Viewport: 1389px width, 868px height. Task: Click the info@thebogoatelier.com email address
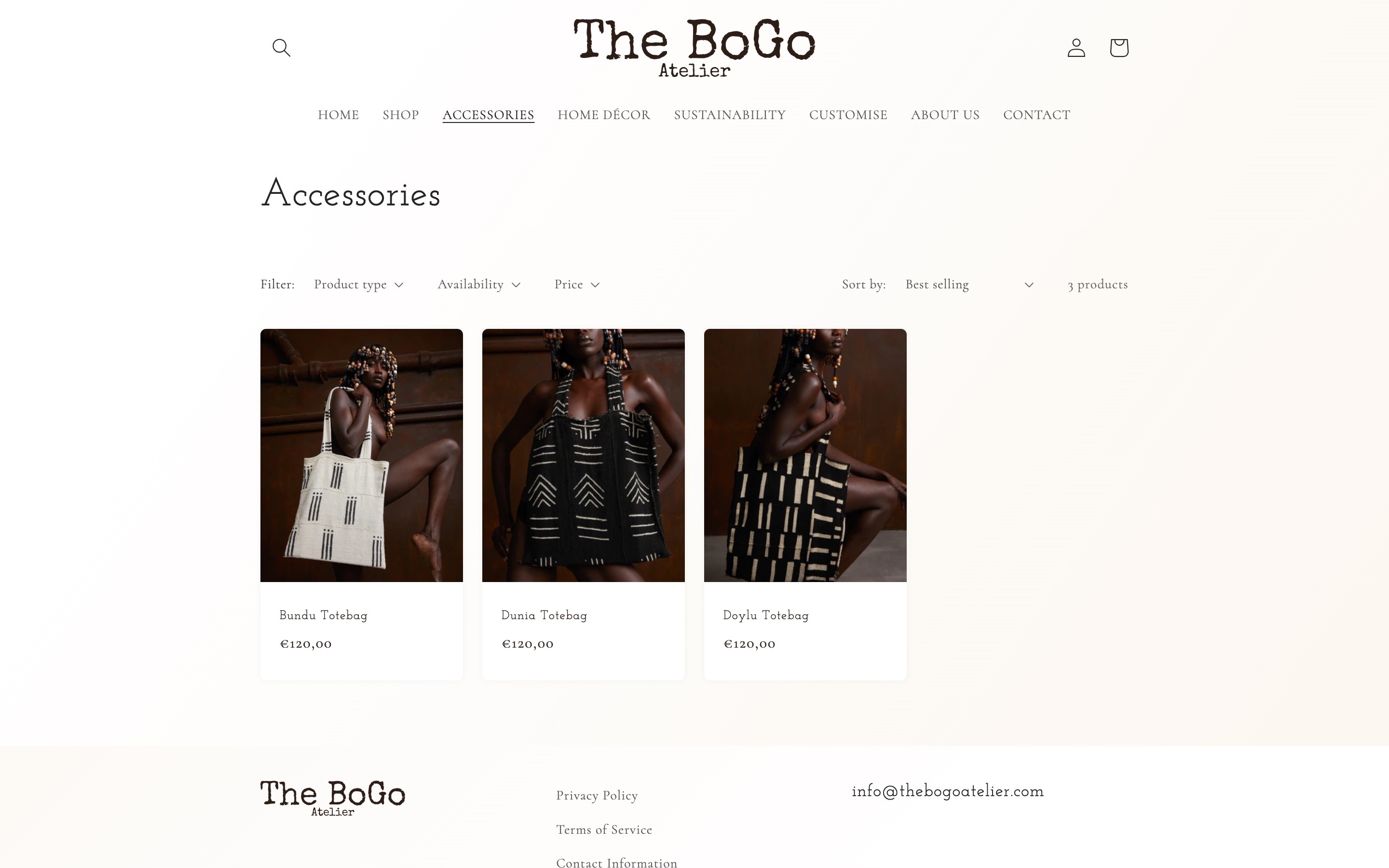[x=948, y=791]
